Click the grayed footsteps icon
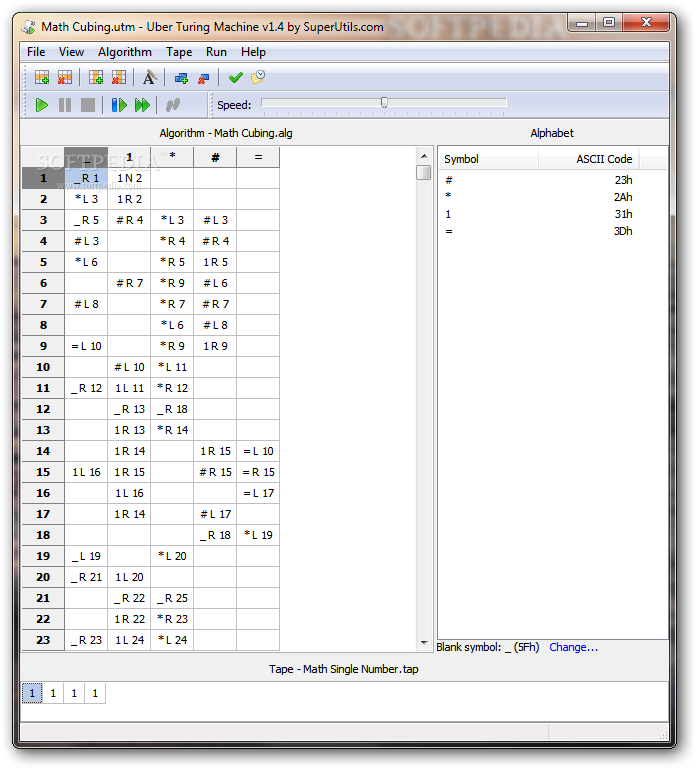Image resolution: width=697 pixels, height=769 pixels. click(173, 105)
